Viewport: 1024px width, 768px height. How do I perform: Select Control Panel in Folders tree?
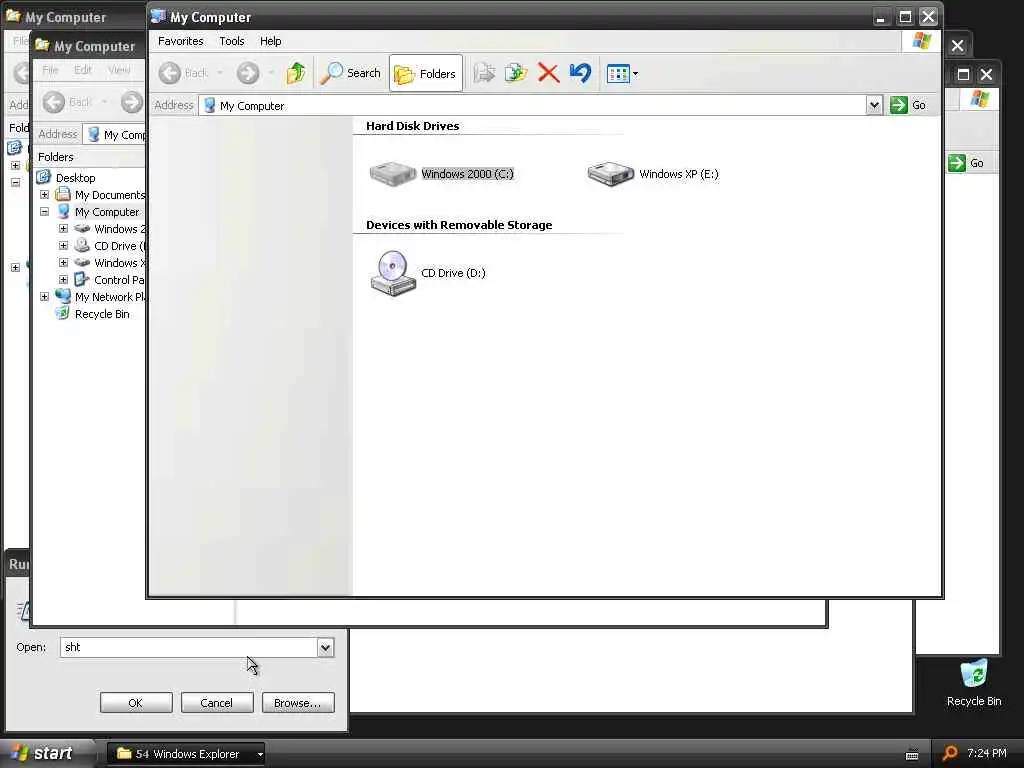tap(119, 280)
